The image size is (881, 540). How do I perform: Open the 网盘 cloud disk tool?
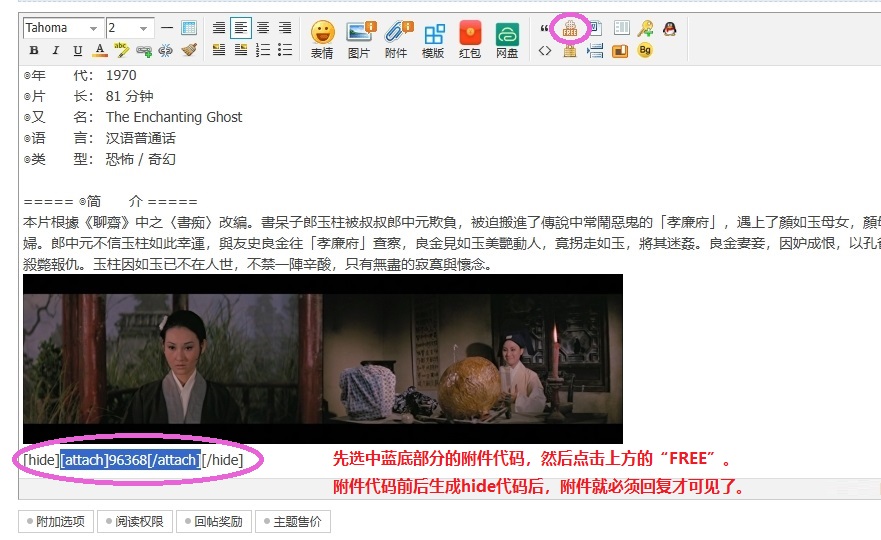(507, 39)
